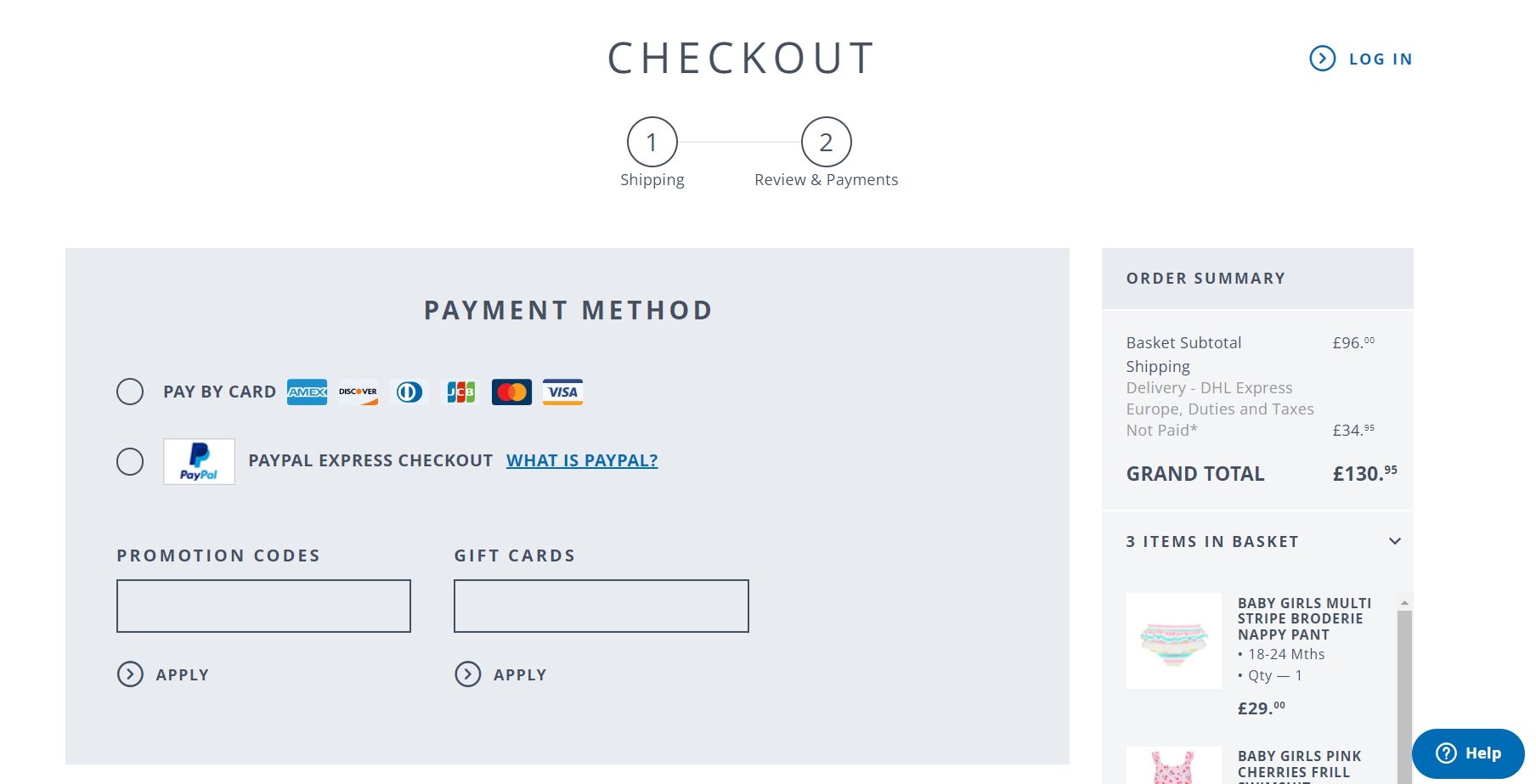
Task: Click the PayPal logo
Action: [199, 461]
